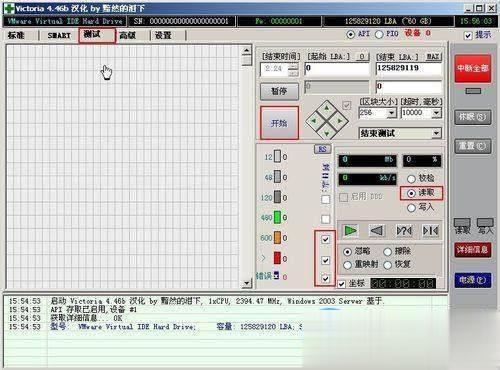This screenshot has height=370, width=500.
Task: Toggle the 启用 DDD checkbox
Action: tap(343, 197)
